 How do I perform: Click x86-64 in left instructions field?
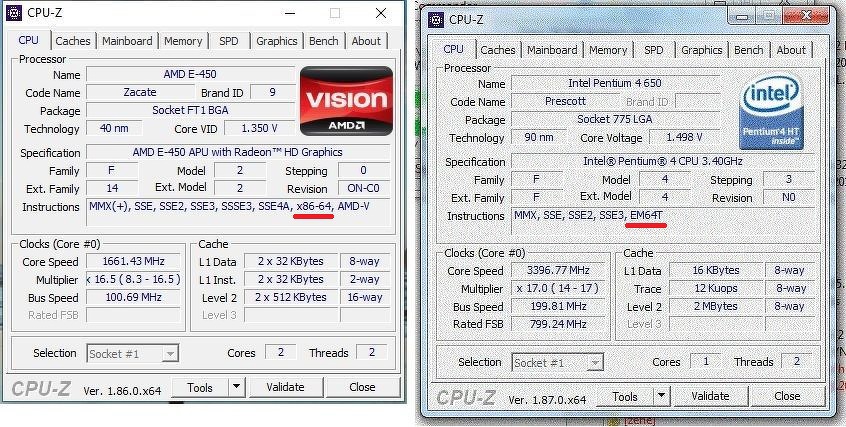tap(314, 206)
